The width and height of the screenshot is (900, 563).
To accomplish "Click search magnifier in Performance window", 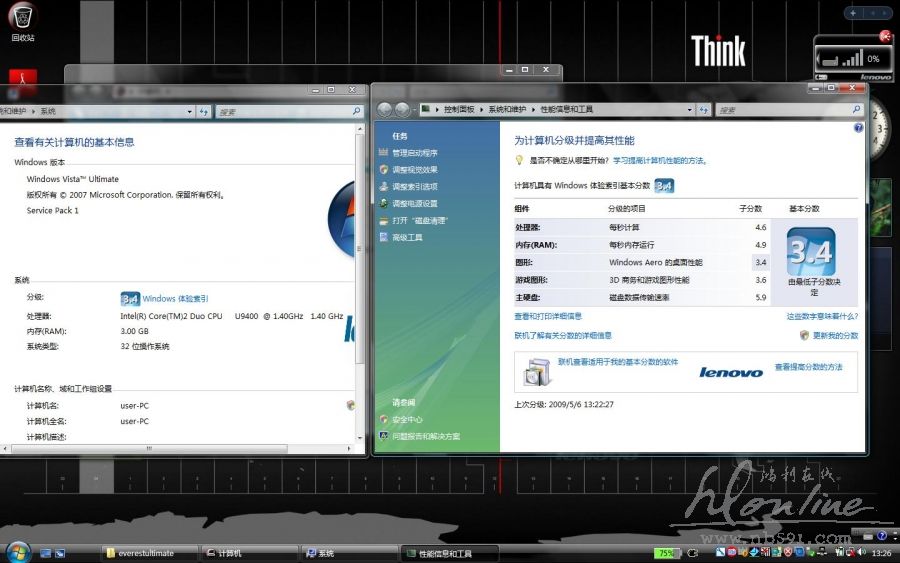I will [x=856, y=109].
